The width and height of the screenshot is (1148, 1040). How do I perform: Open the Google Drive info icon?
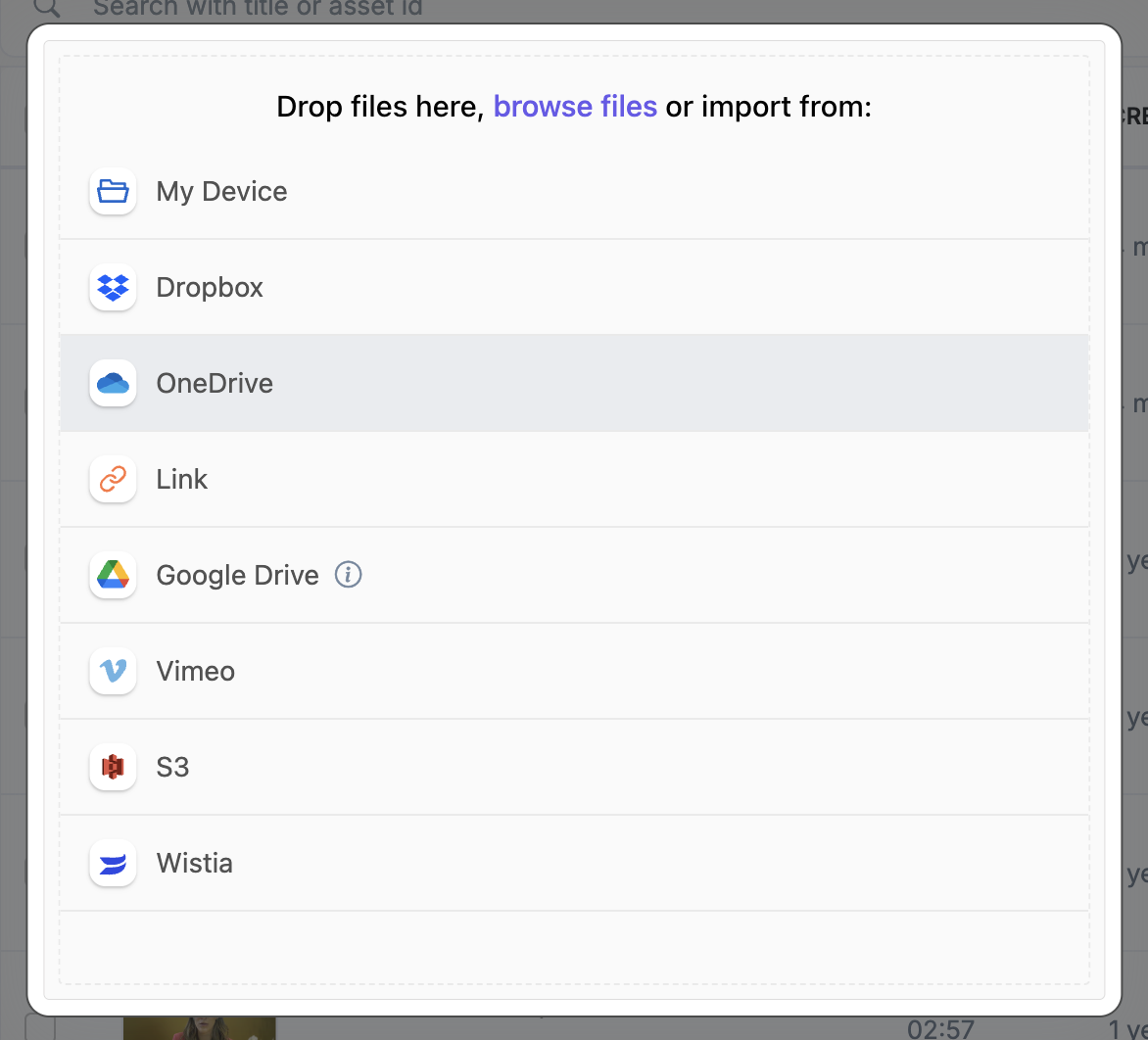[349, 575]
